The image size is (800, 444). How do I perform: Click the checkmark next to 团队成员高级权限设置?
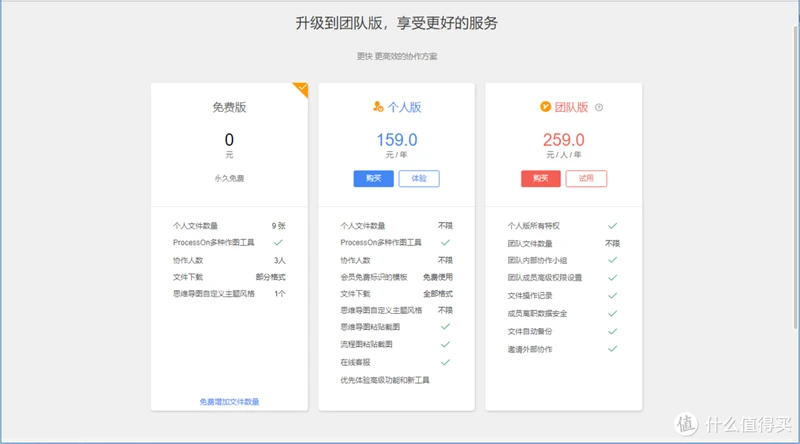click(x=613, y=278)
